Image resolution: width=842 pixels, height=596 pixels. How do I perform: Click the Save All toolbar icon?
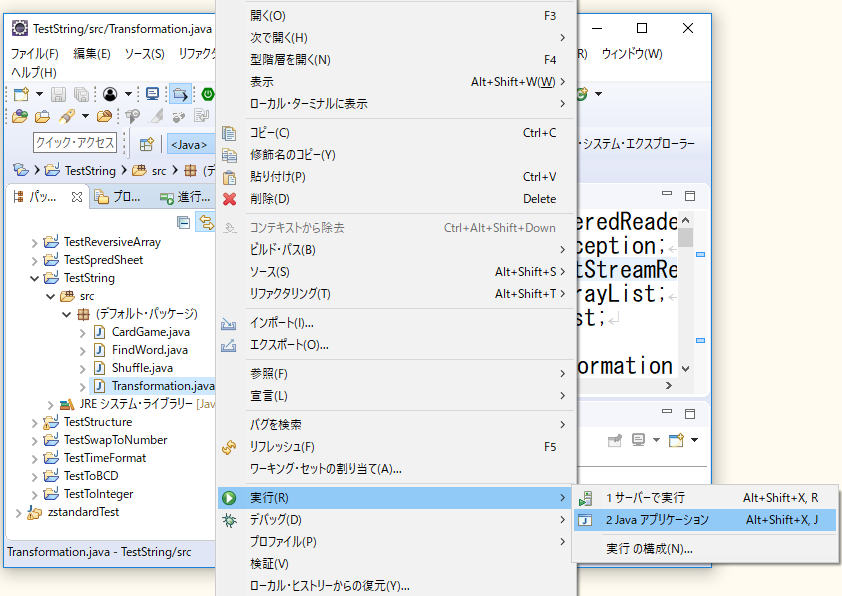tap(81, 95)
